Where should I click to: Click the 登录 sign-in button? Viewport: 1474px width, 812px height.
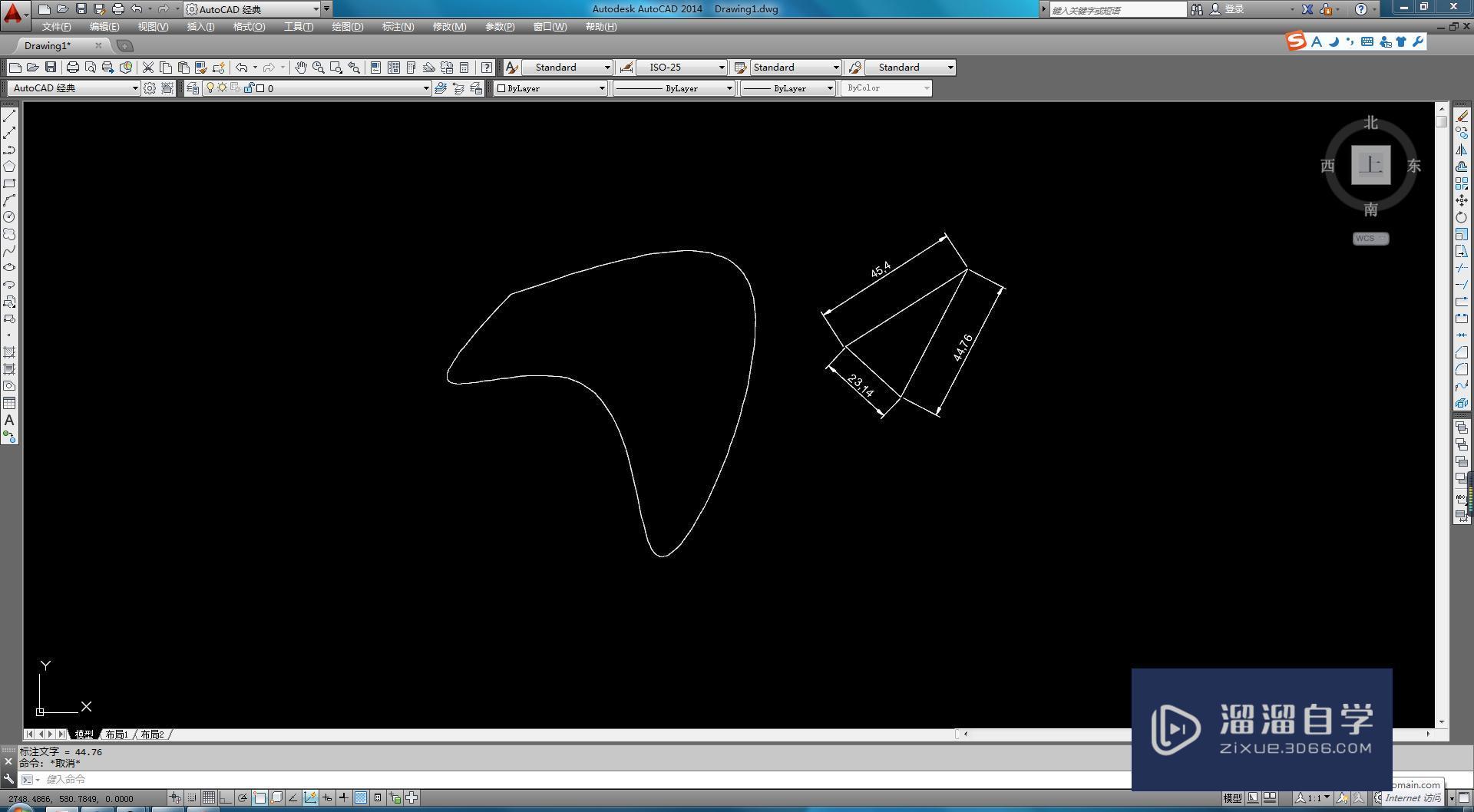1234,9
